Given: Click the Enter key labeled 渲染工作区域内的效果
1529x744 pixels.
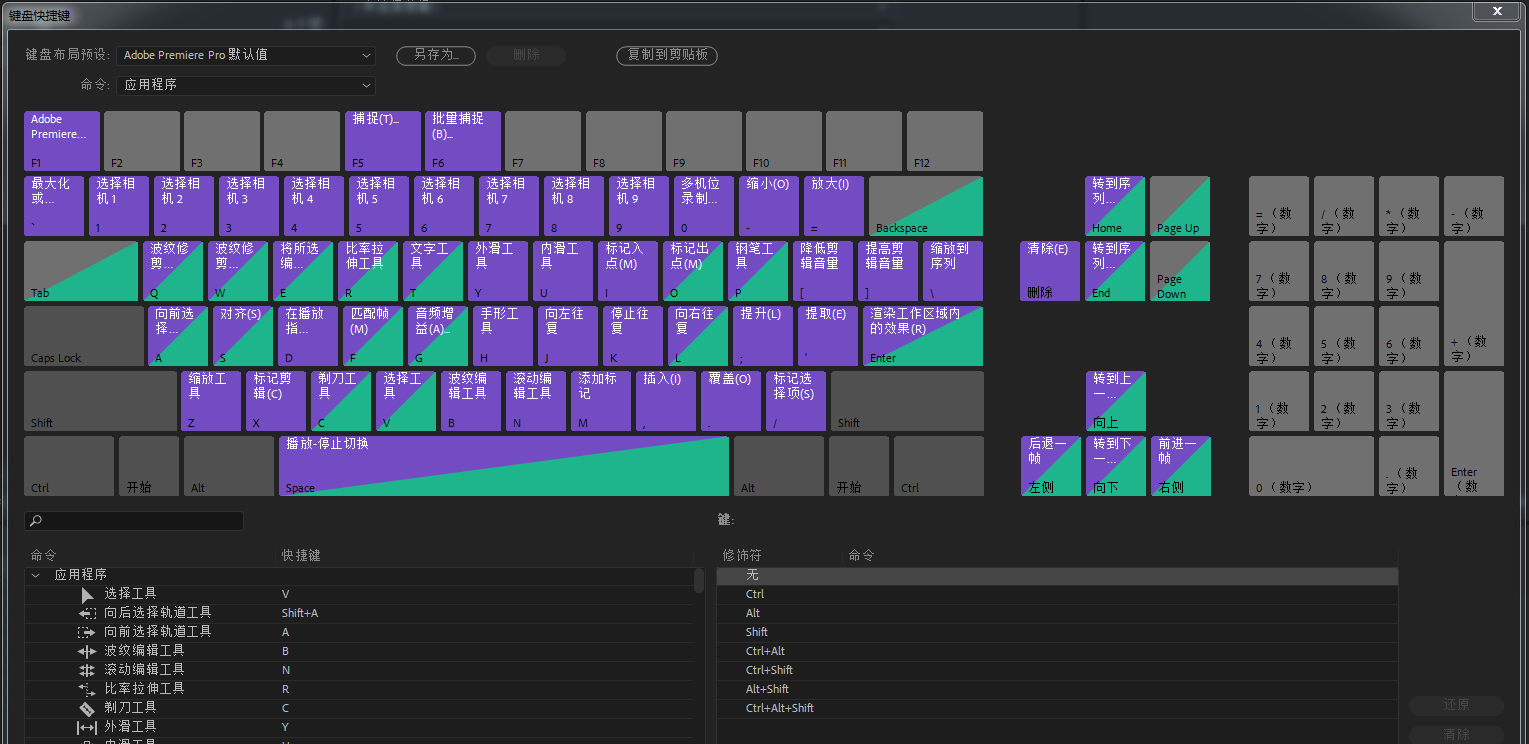Looking at the screenshot, I should pos(922,336).
